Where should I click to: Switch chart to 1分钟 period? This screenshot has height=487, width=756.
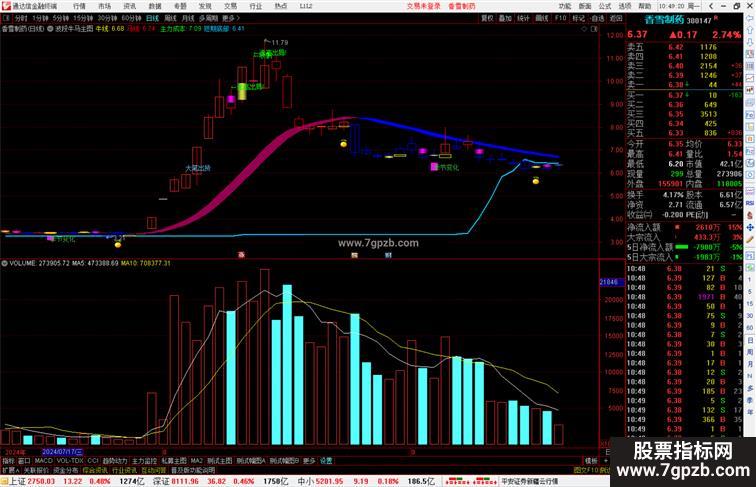[x=40, y=18]
